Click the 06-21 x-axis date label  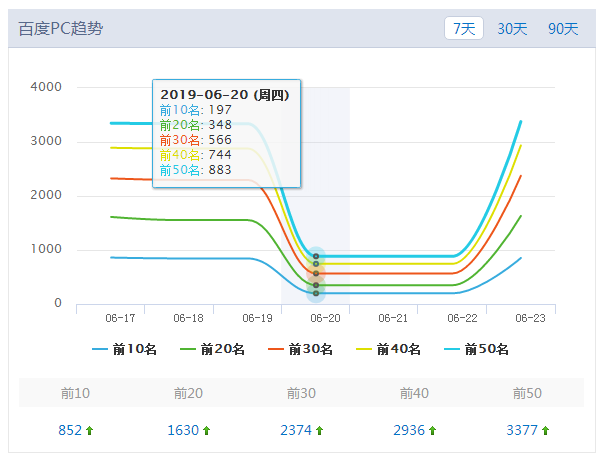point(393,318)
